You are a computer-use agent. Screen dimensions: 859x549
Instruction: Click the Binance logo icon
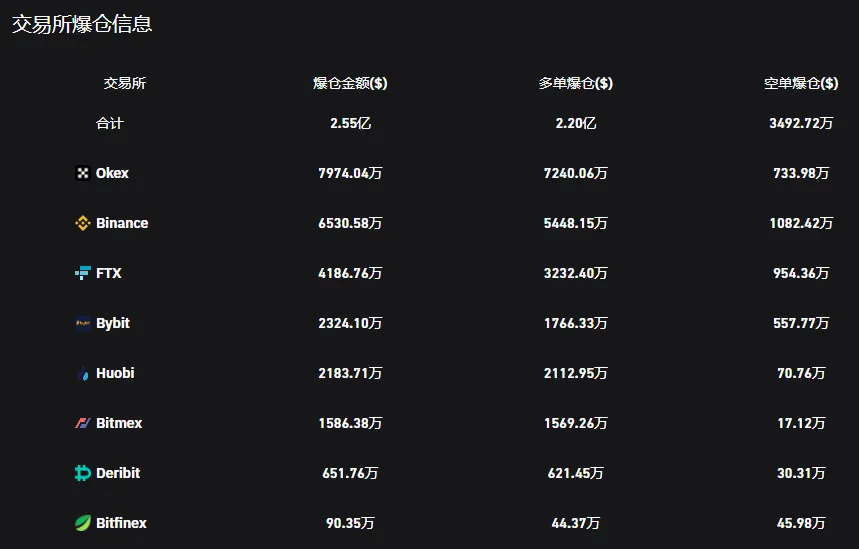[x=83, y=223]
